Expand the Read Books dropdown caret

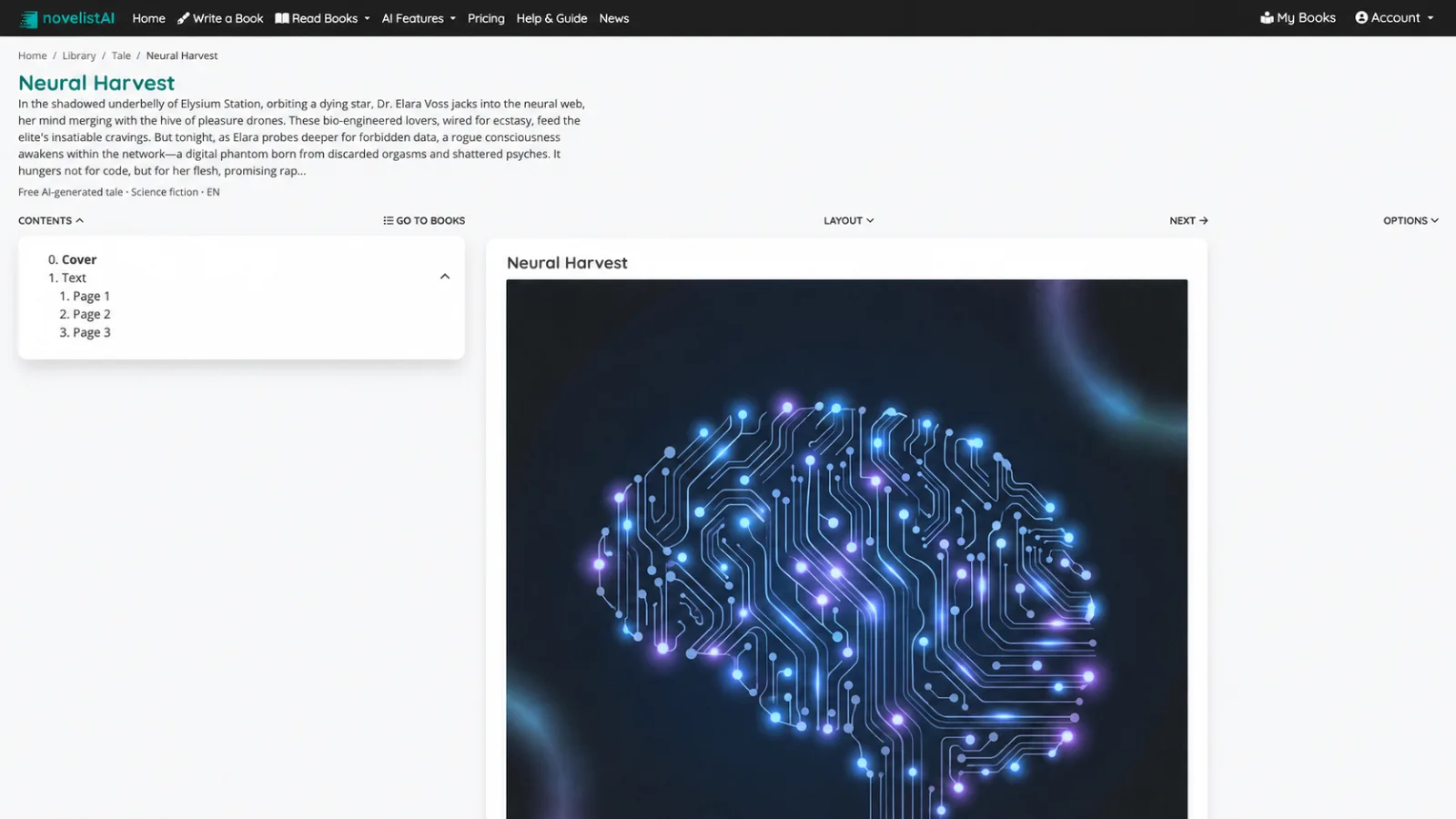click(367, 18)
